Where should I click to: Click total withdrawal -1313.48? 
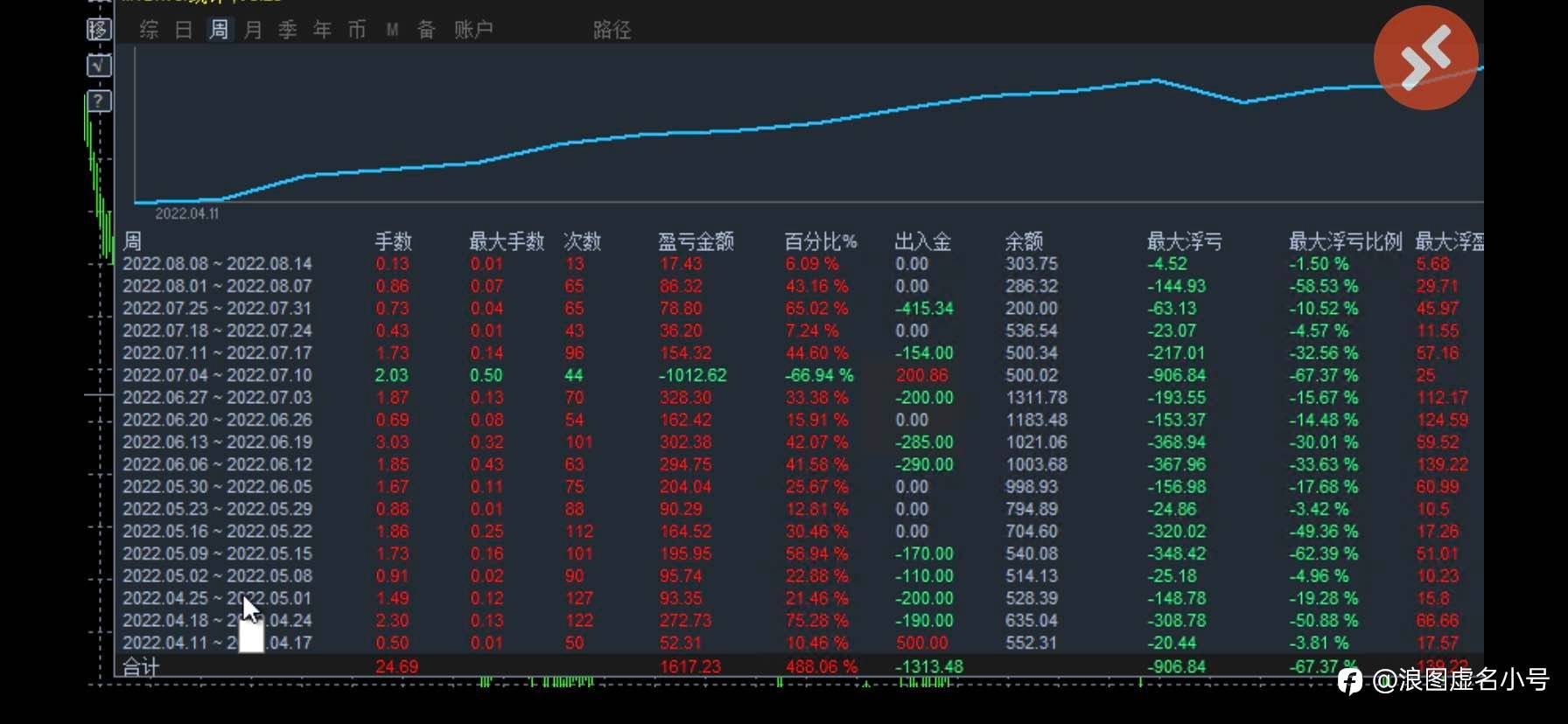pos(929,666)
